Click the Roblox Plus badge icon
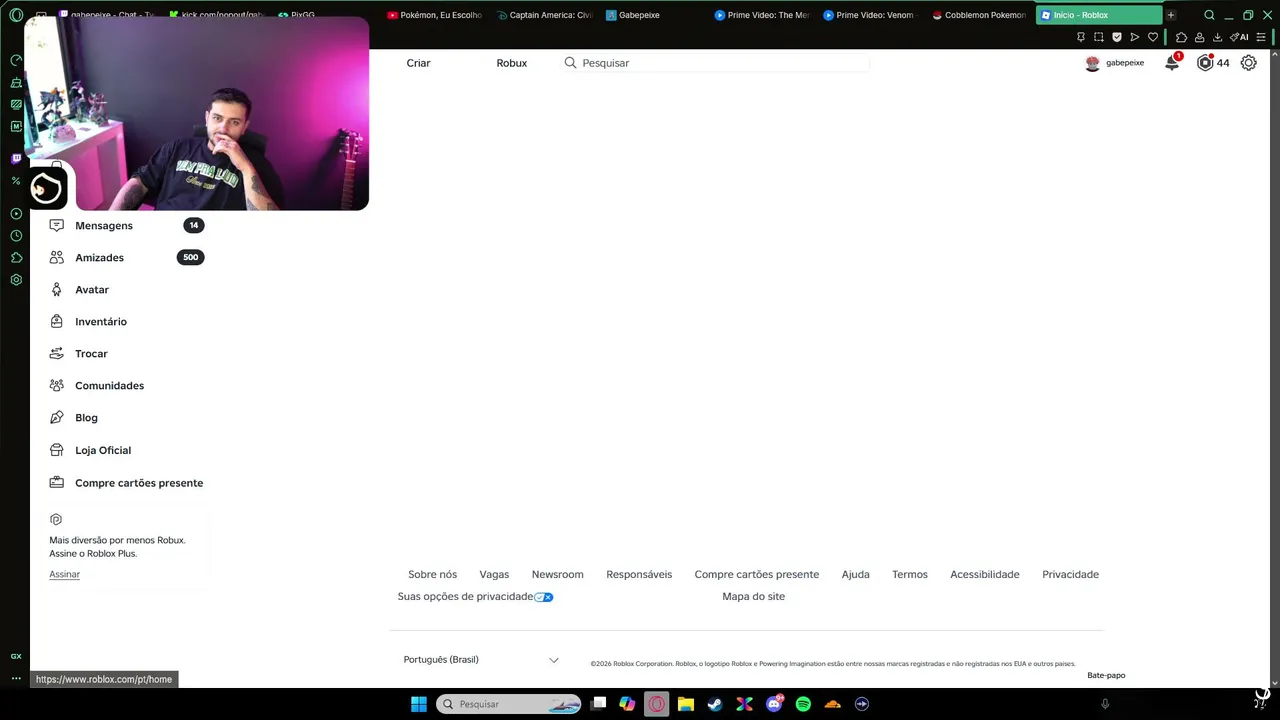 56,520
